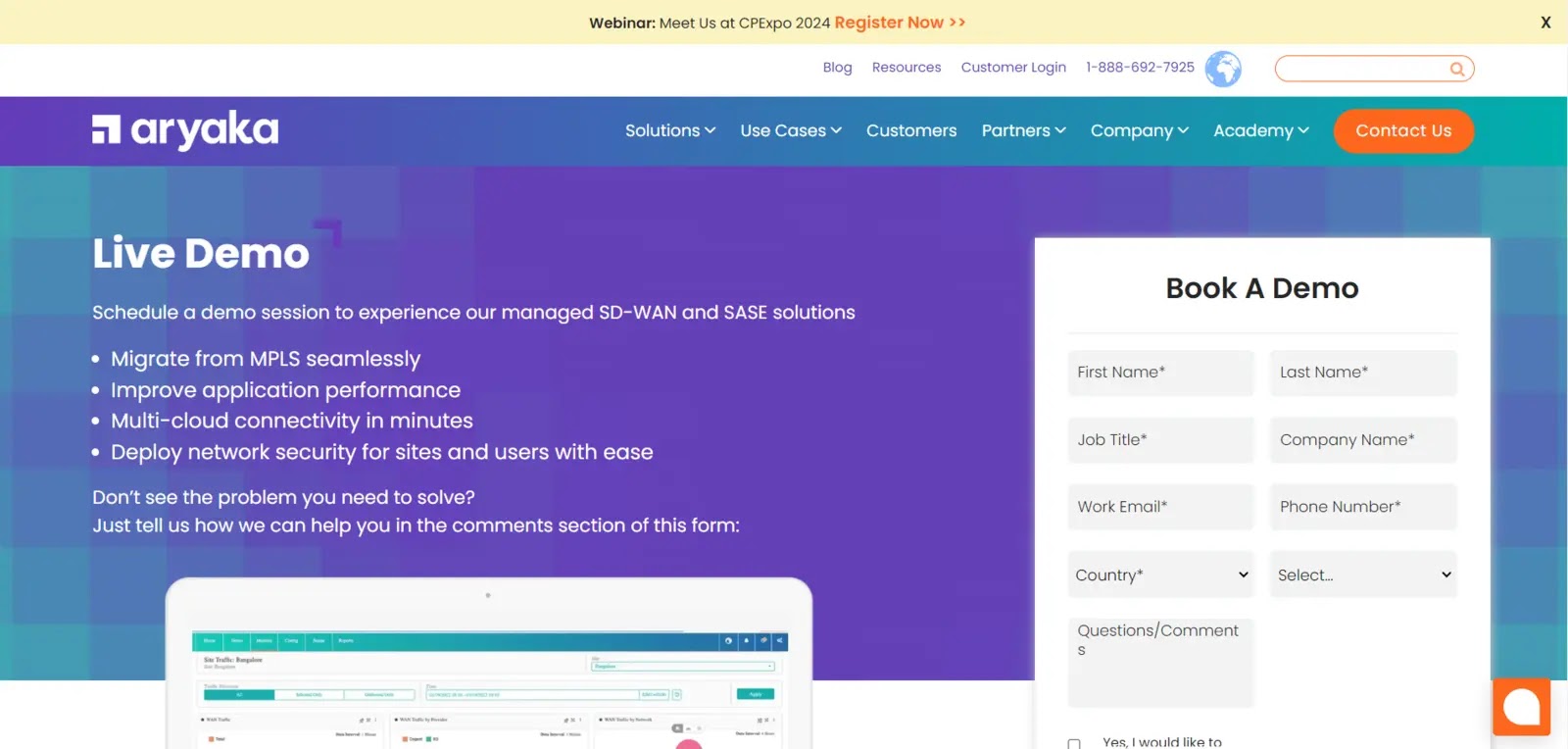
Task: Click the Contact Us button
Action: coord(1403,130)
